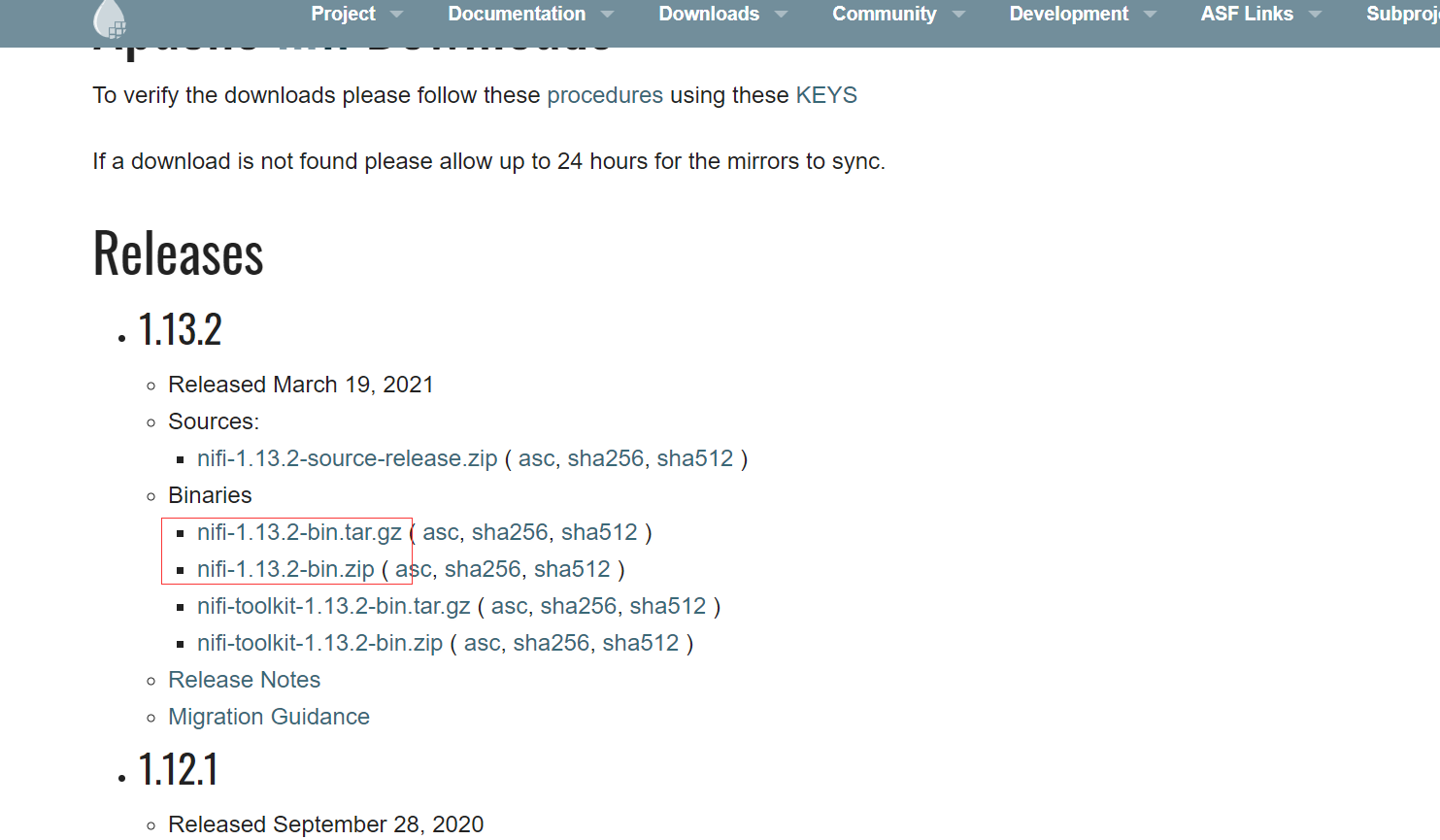Expand the Community dropdown arrow
This screenshot has height=840, width=1440.
[958, 15]
